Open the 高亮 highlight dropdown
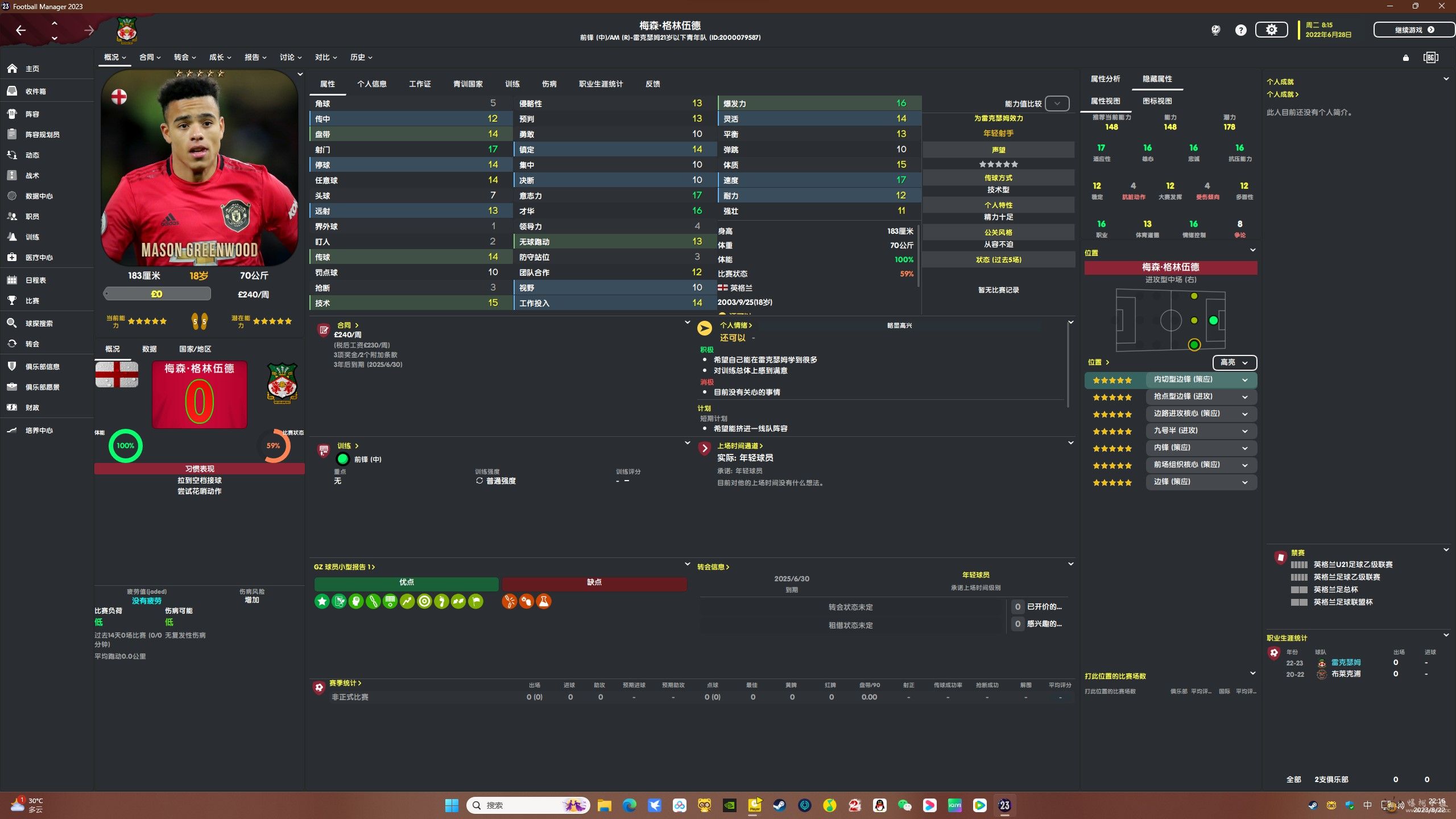This screenshot has width=1456, height=819. coord(1234,362)
